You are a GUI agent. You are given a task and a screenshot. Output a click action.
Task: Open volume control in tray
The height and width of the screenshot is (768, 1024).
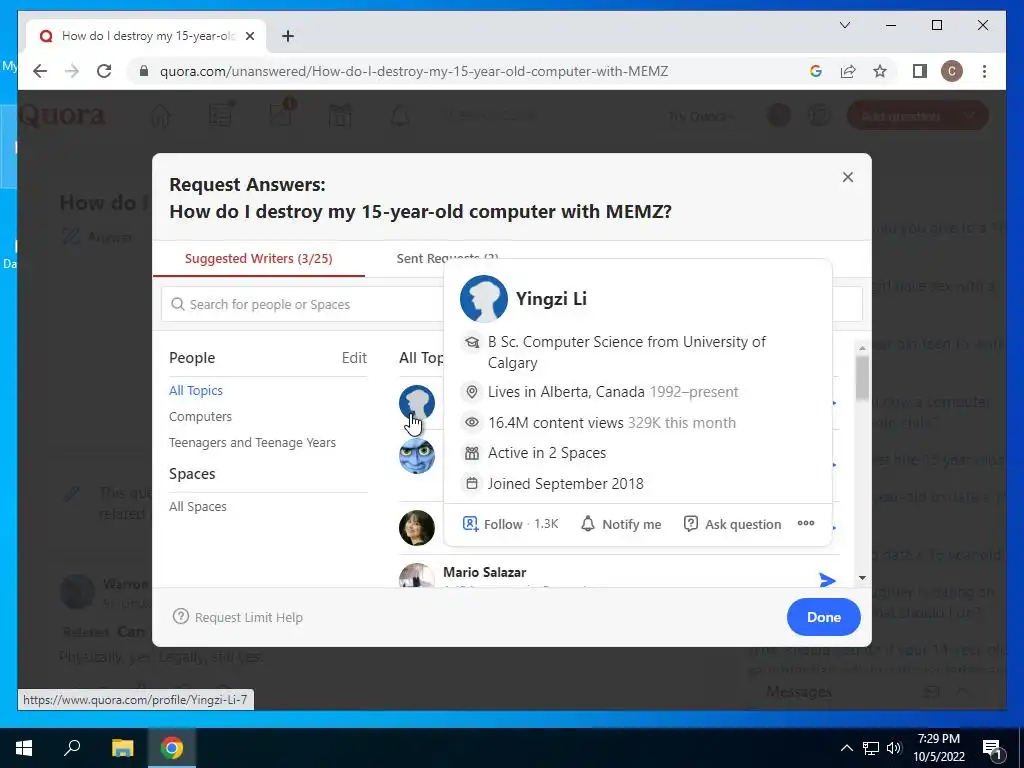click(x=895, y=748)
